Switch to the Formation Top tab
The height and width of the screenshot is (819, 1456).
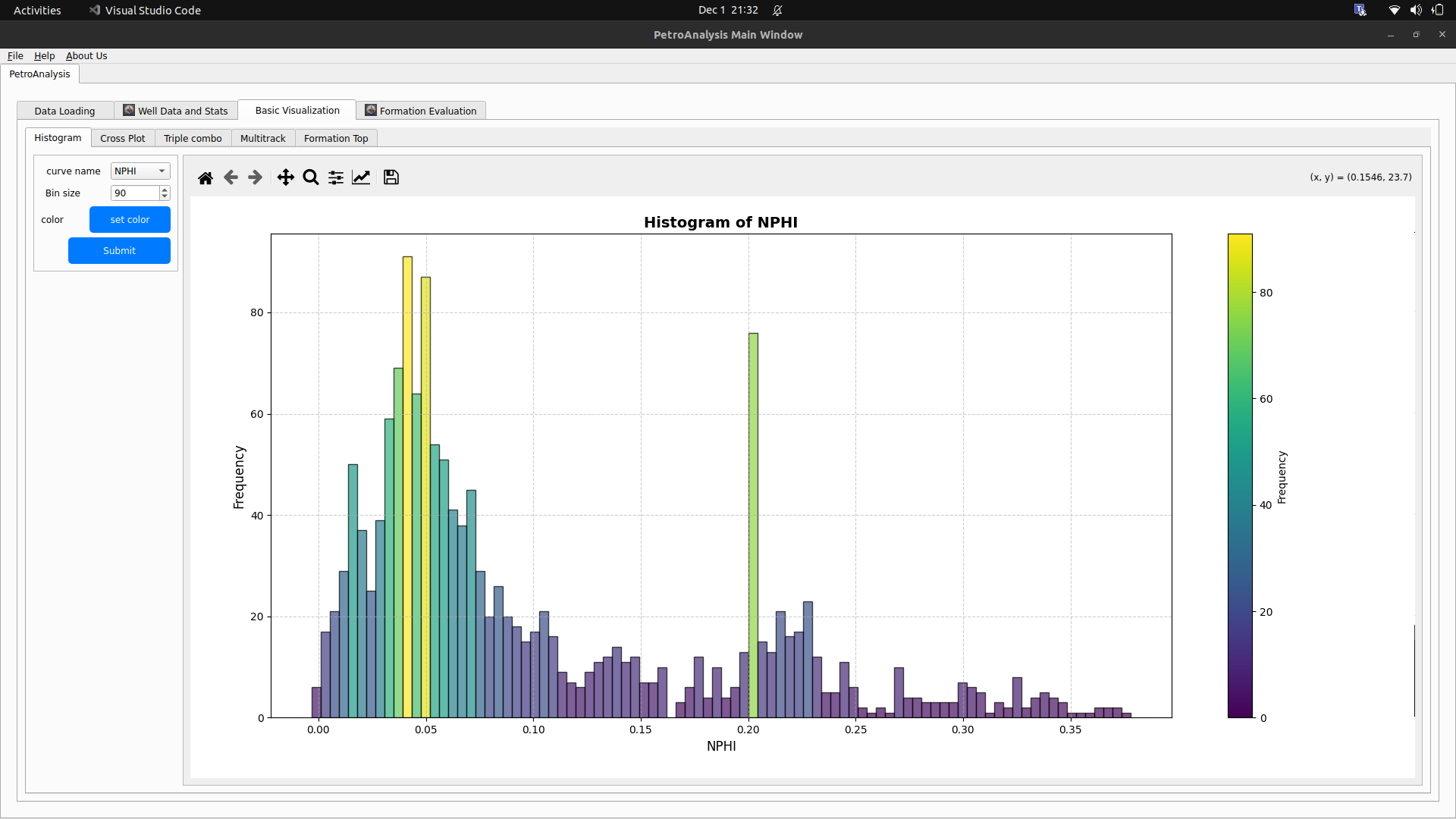(x=336, y=138)
